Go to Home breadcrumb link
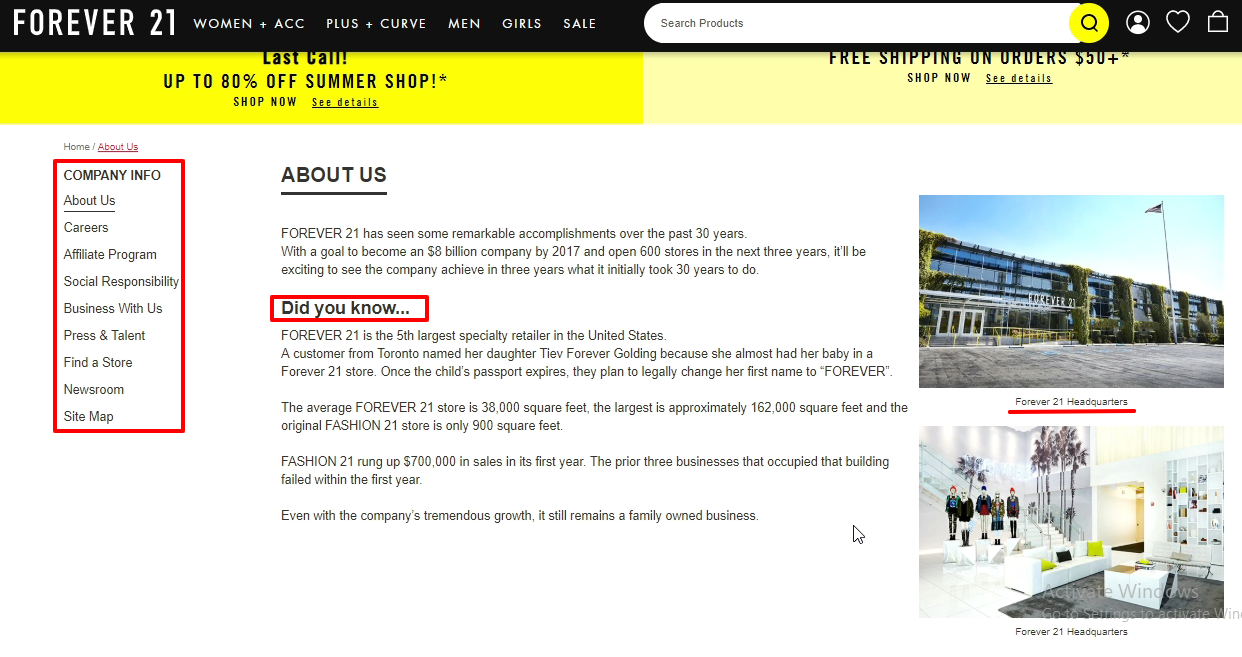This screenshot has height=657, width=1242. (76, 147)
